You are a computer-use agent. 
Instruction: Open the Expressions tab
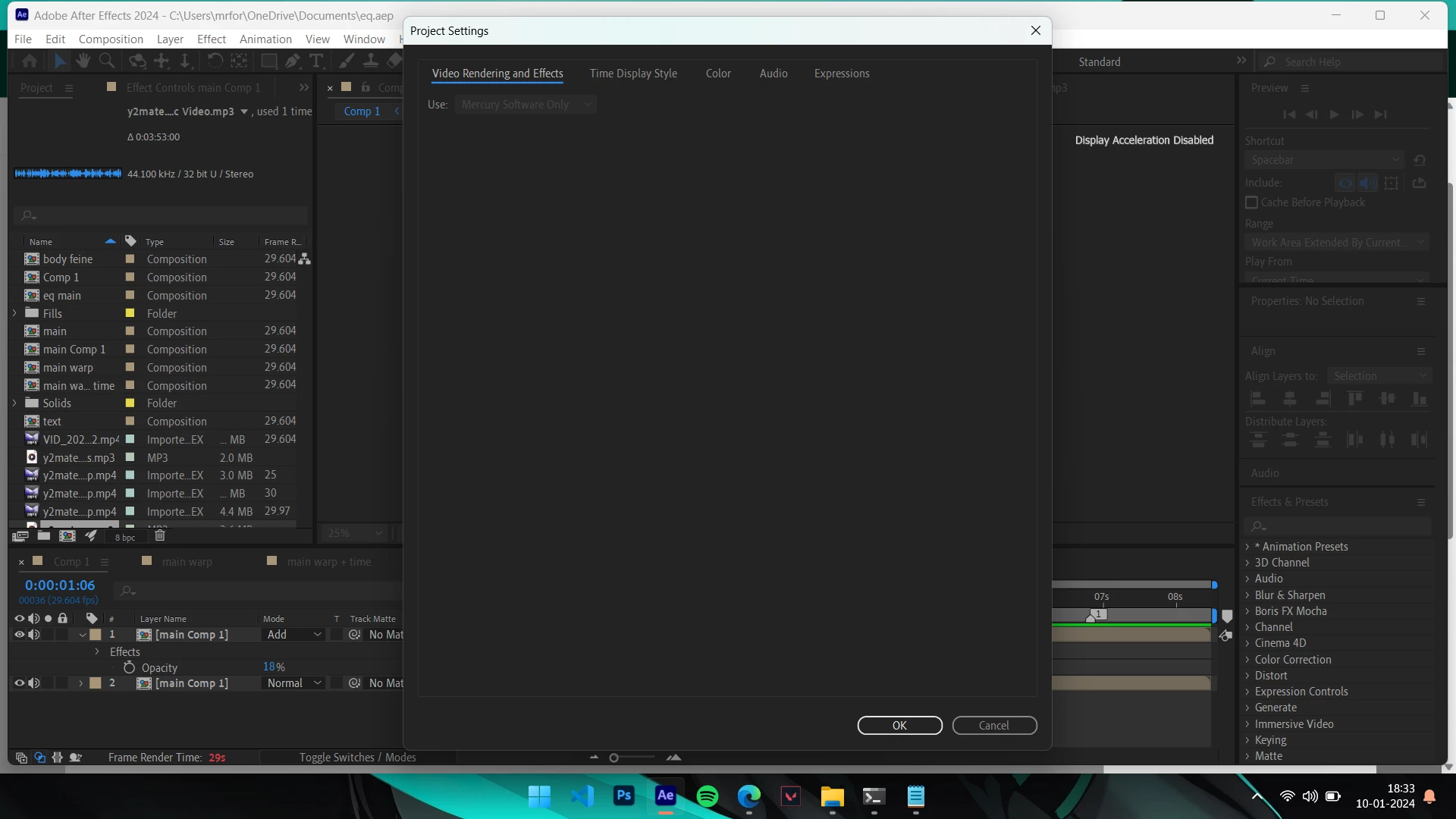[842, 74]
